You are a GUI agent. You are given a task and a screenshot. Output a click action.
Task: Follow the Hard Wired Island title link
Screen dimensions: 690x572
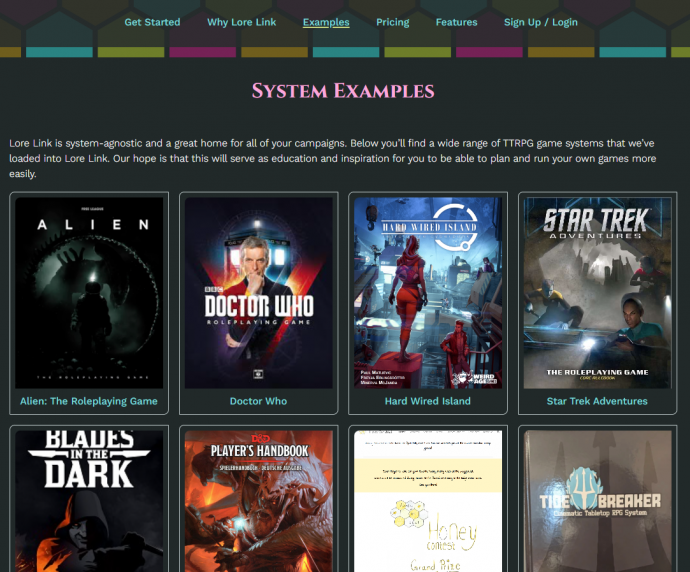pos(428,401)
